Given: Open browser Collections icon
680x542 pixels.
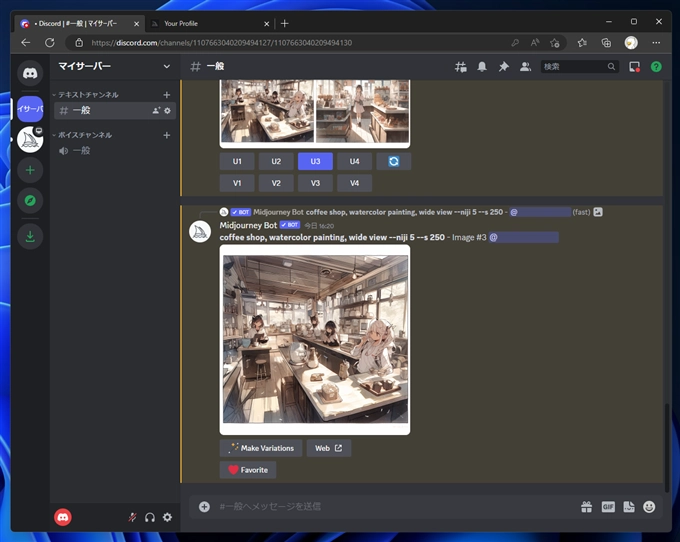Looking at the screenshot, I should tap(606, 42).
